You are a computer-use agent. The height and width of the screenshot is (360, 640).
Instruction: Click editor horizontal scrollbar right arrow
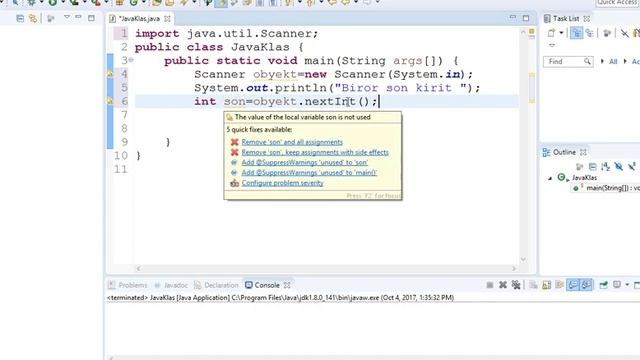pos(514,268)
